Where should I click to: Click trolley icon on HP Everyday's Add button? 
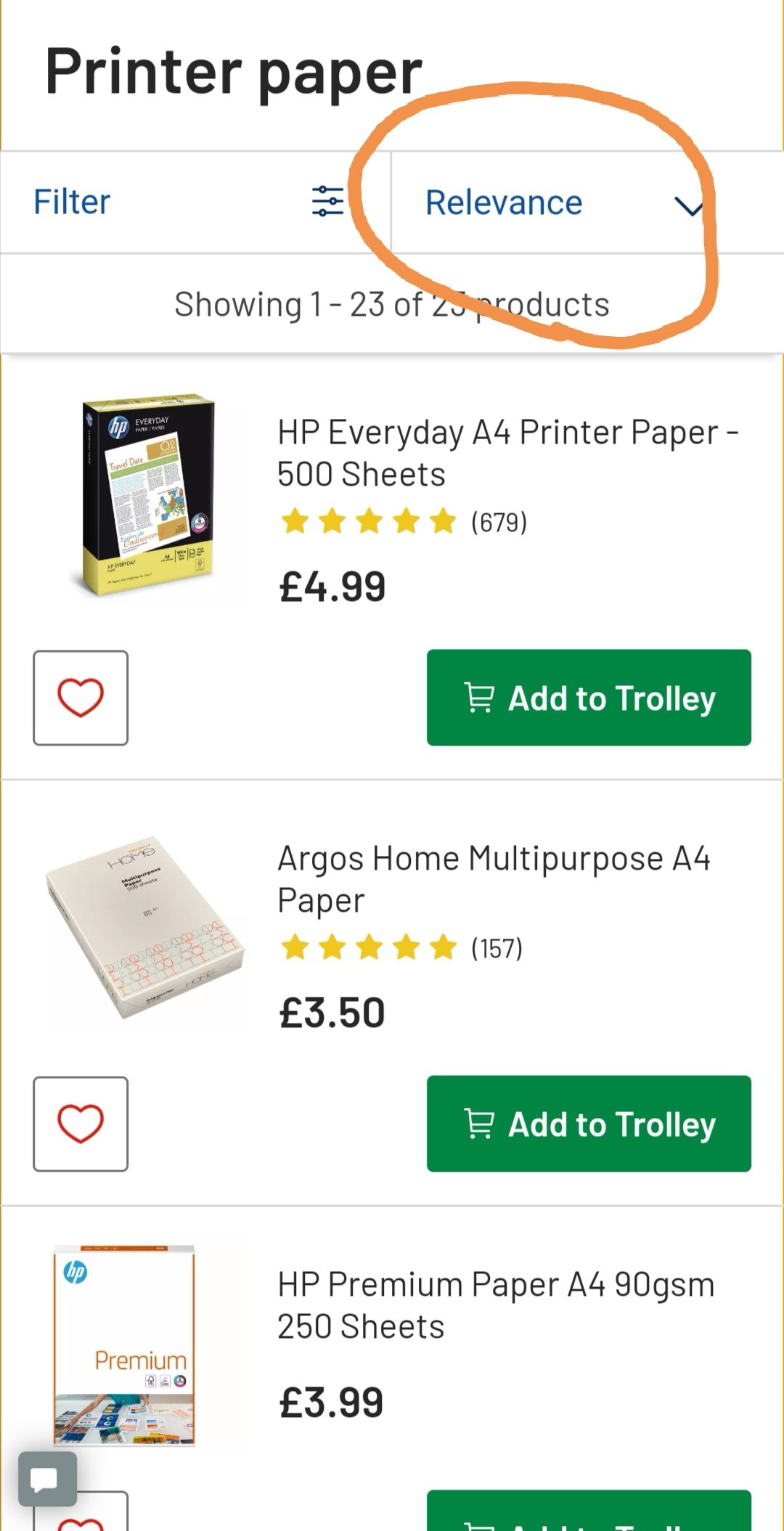[479, 698]
